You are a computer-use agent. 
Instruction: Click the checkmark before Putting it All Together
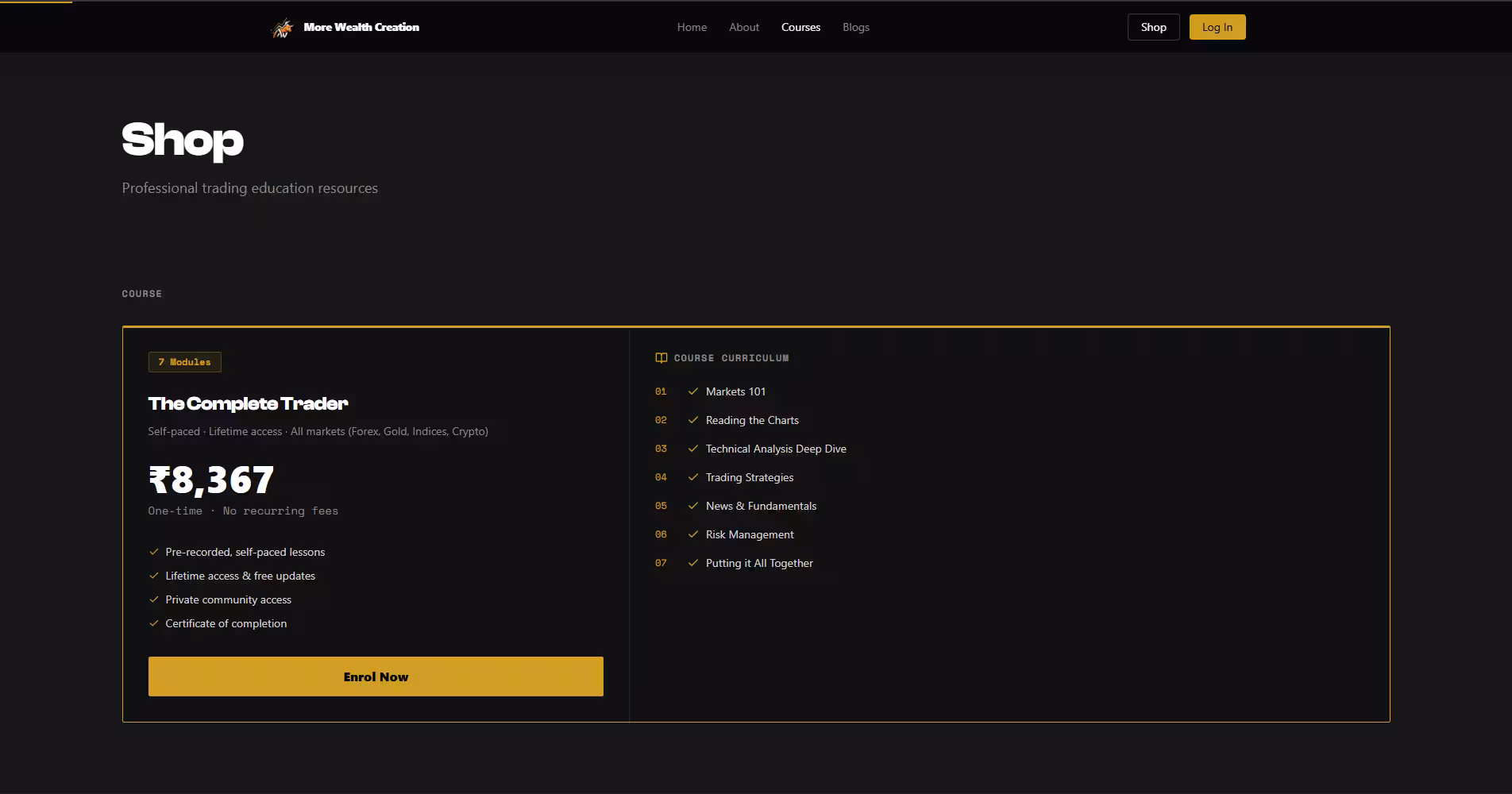[692, 563]
